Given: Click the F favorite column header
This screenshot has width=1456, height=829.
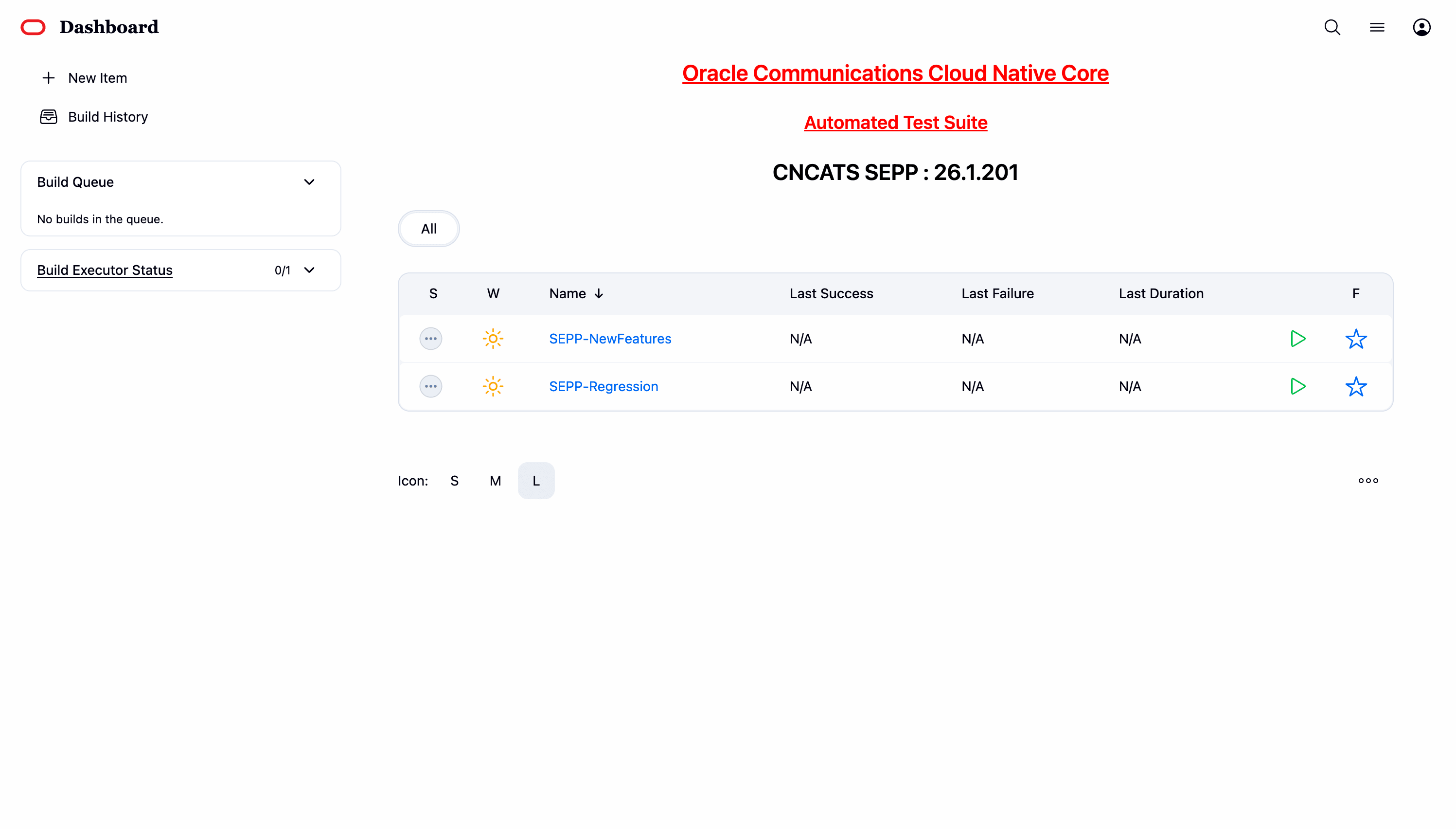Looking at the screenshot, I should pyautogui.click(x=1356, y=294).
